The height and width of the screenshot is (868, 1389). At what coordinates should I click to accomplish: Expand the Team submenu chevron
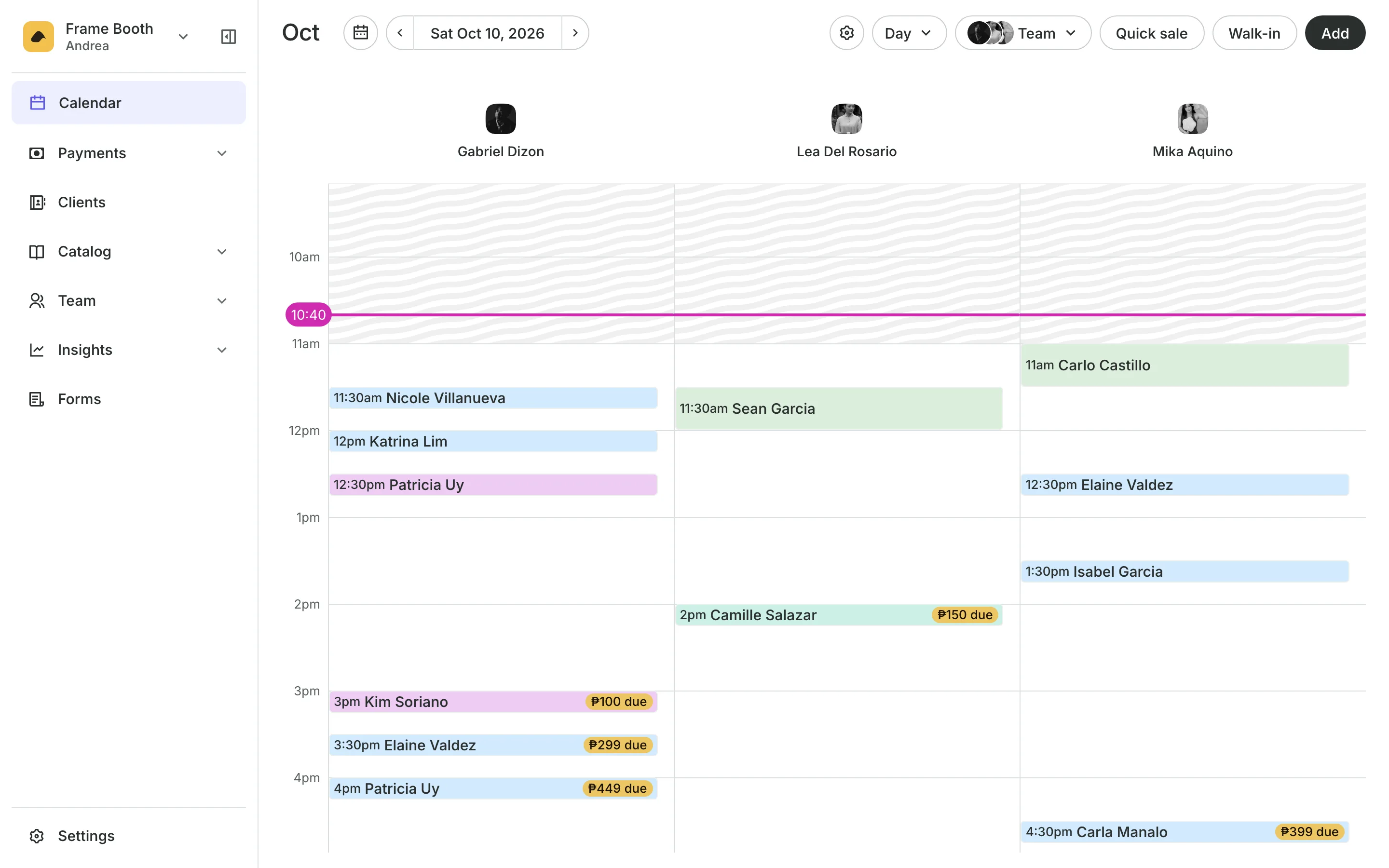coord(222,301)
